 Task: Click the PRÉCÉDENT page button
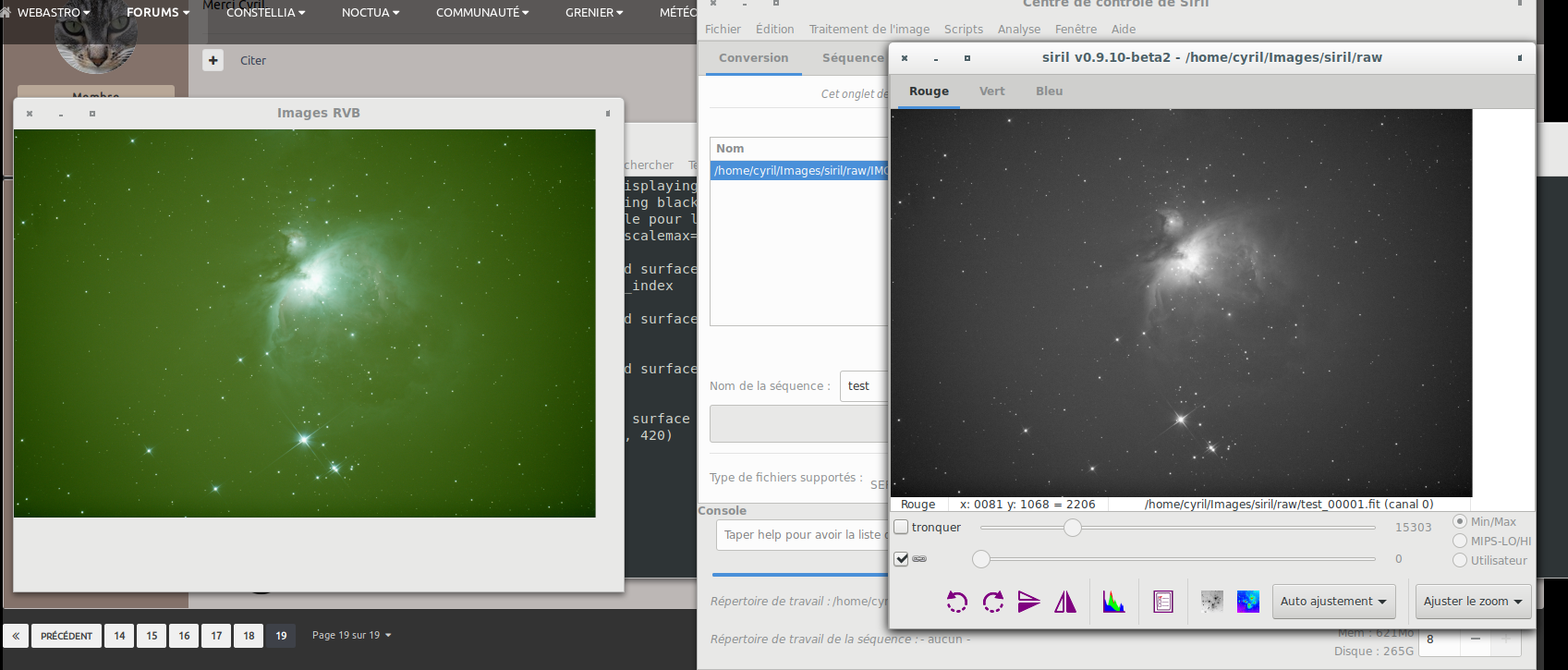click(67, 636)
